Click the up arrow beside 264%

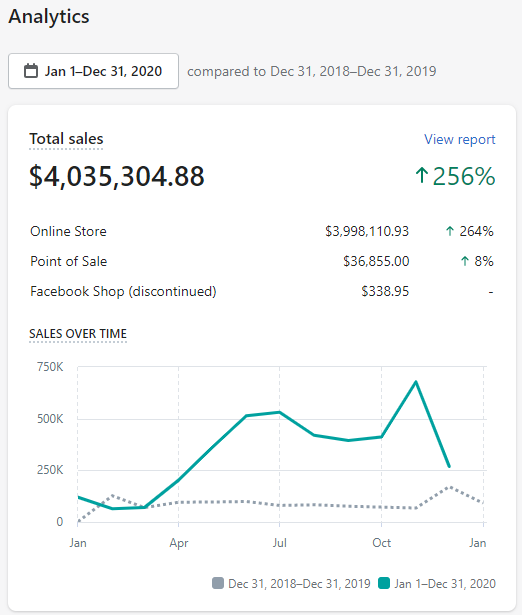(450, 231)
